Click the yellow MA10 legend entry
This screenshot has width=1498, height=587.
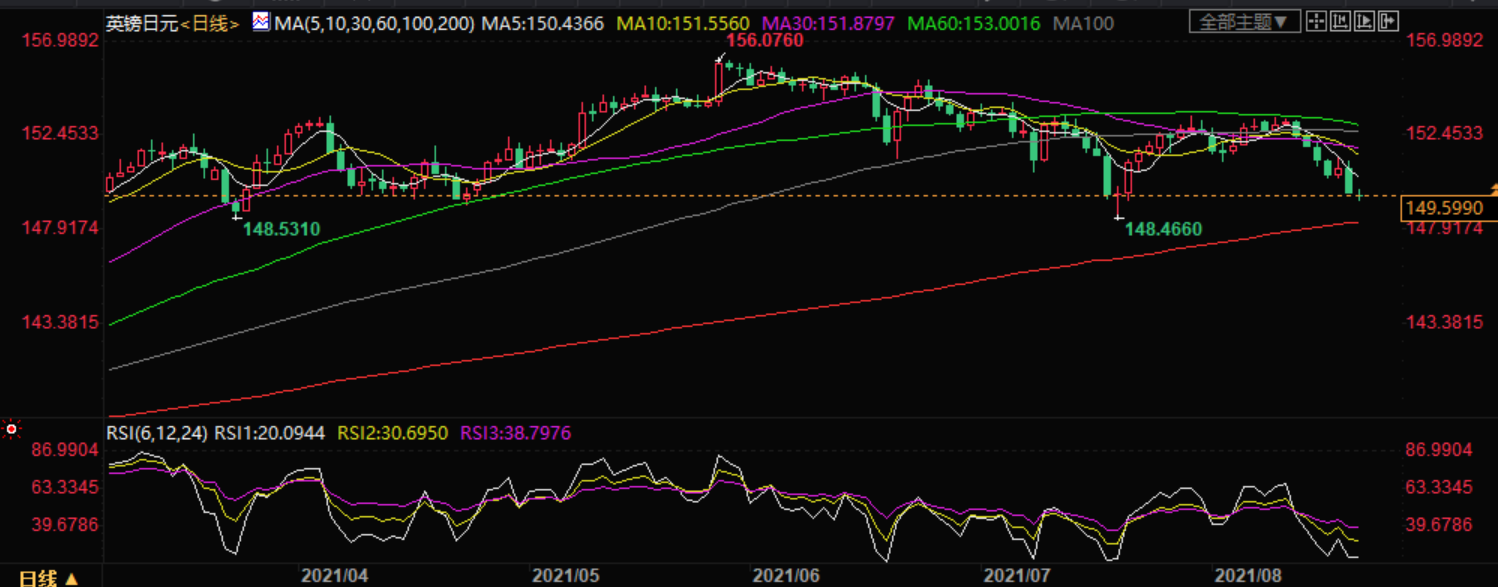681,22
